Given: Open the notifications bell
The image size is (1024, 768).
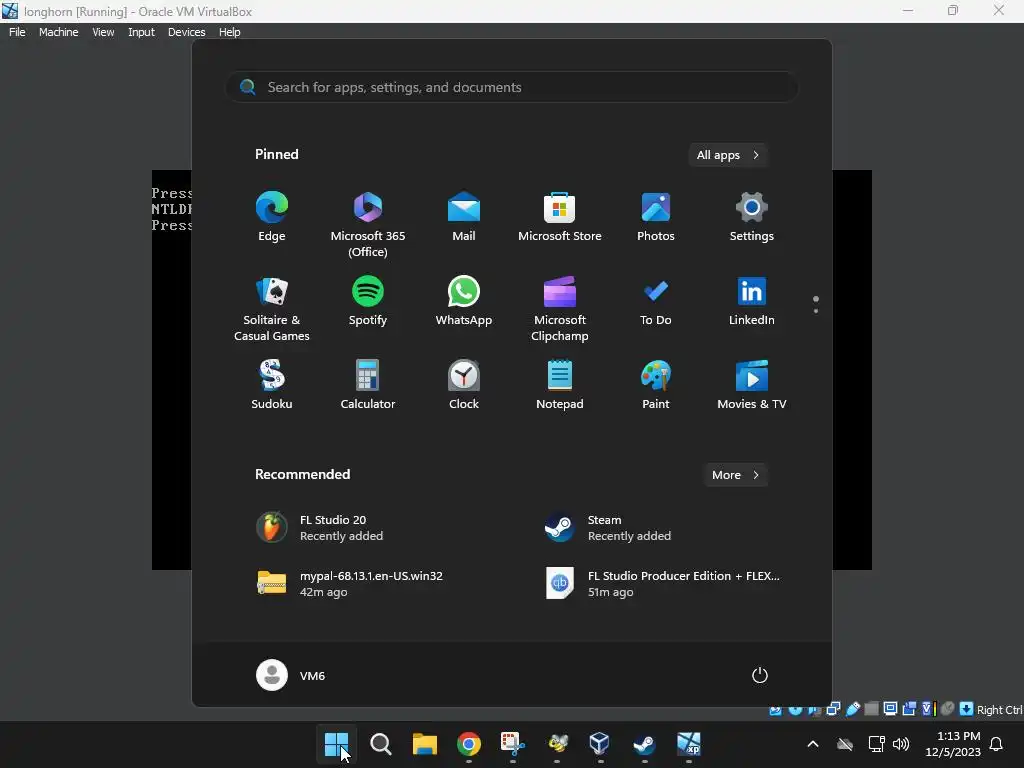Looking at the screenshot, I should pyautogui.click(x=997, y=744).
